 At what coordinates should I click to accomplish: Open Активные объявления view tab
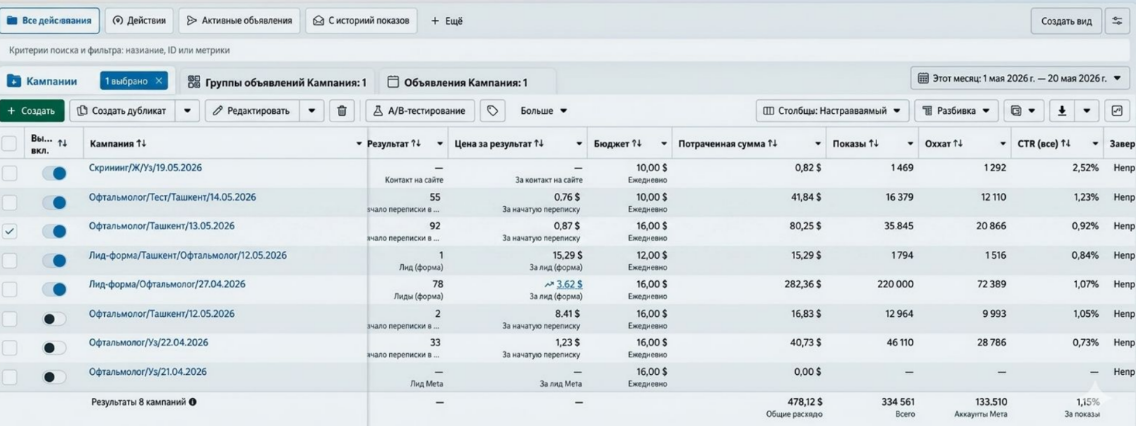[x=239, y=21]
